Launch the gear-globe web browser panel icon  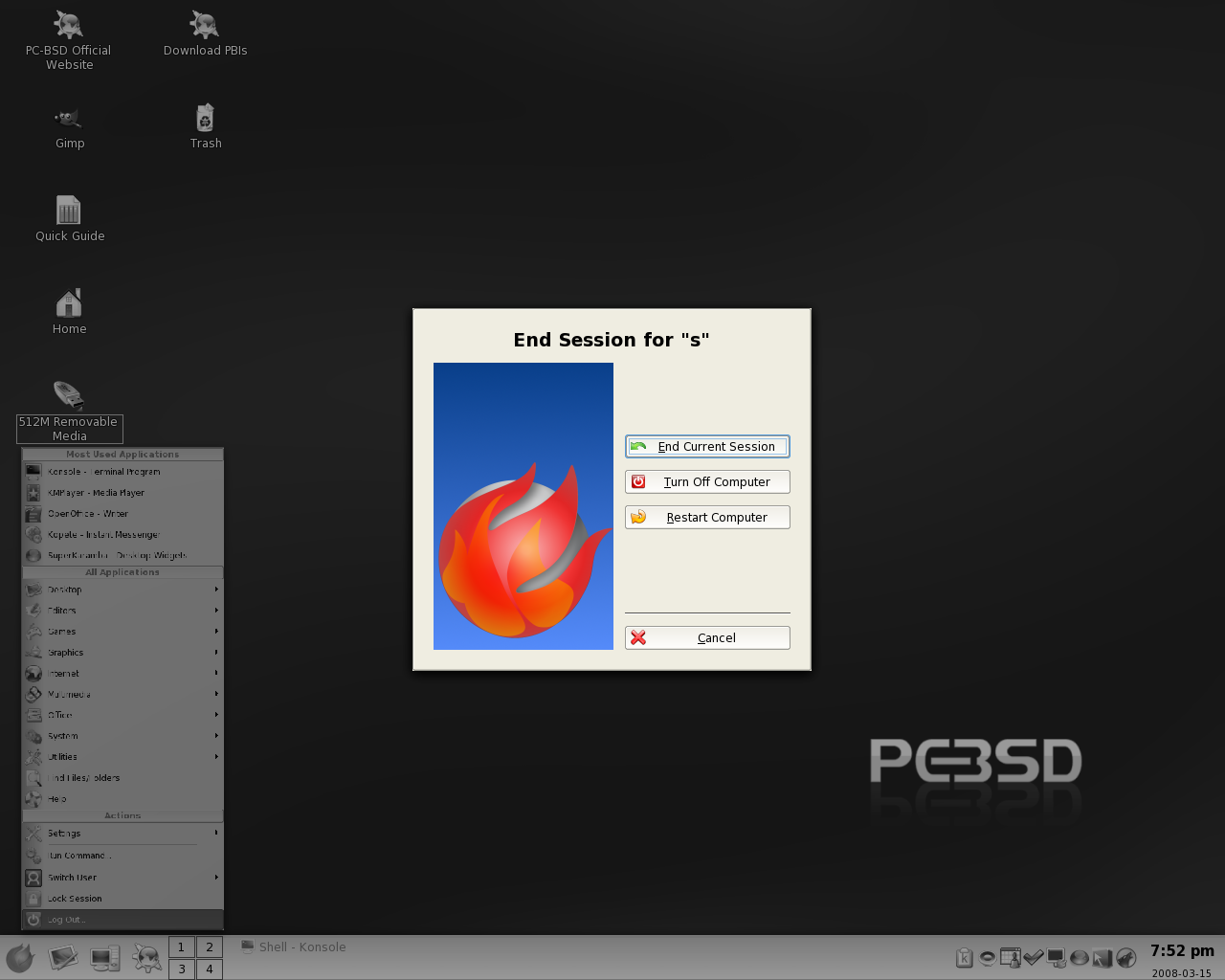(147, 958)
